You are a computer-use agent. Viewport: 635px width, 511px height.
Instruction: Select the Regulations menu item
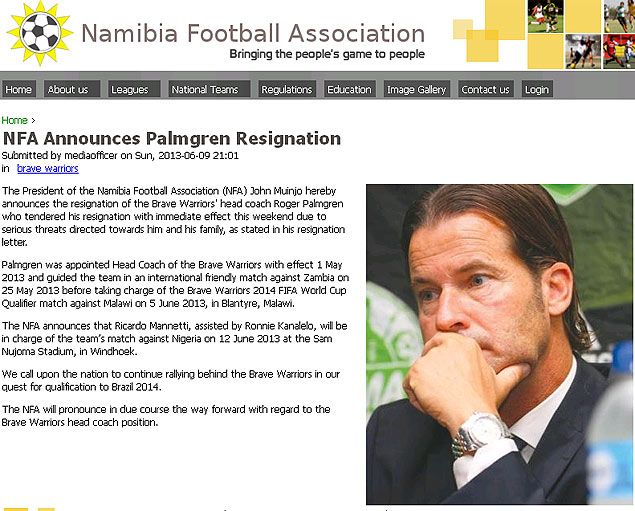(x=286, y=89)
